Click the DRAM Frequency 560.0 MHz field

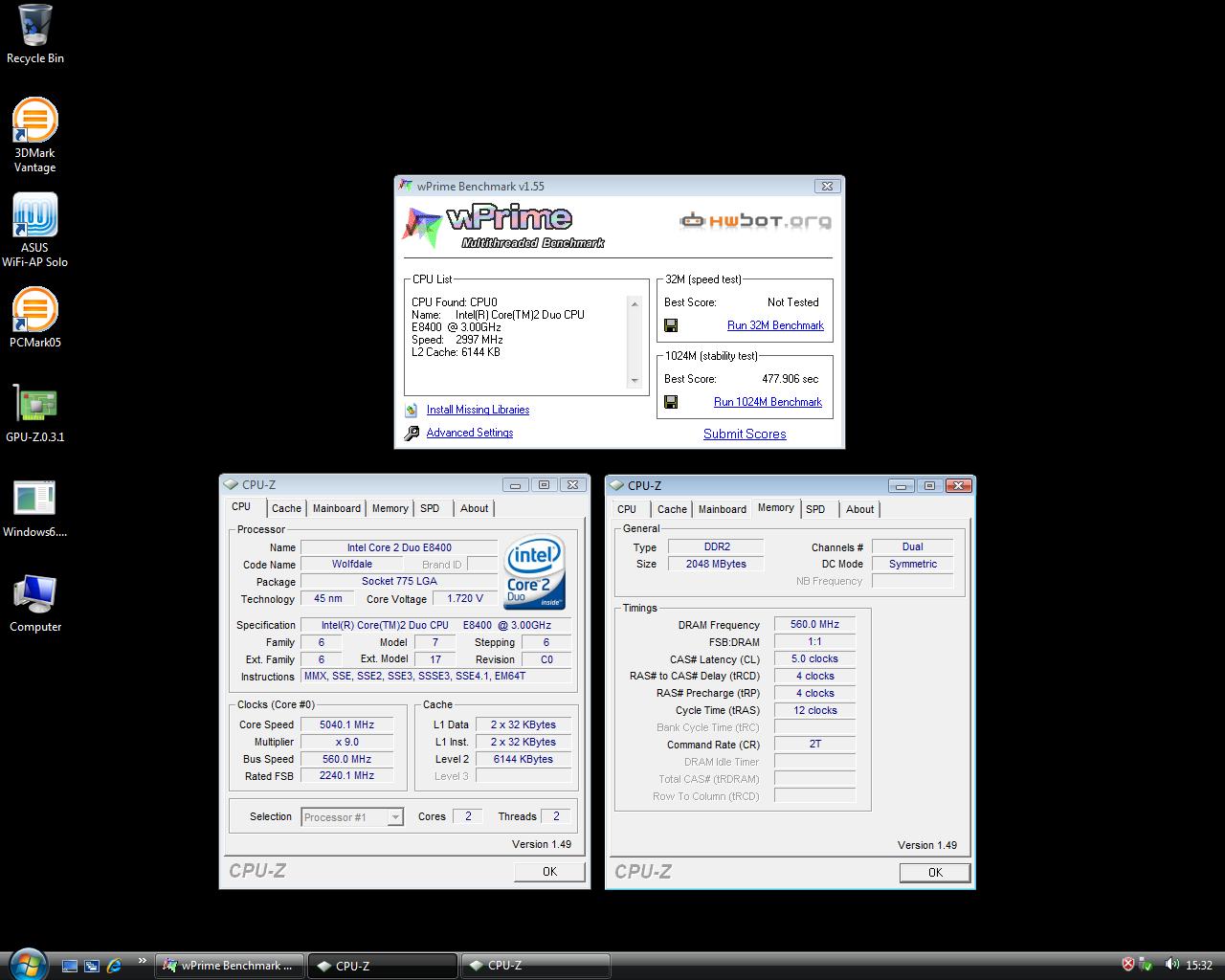tap(814, 625)
